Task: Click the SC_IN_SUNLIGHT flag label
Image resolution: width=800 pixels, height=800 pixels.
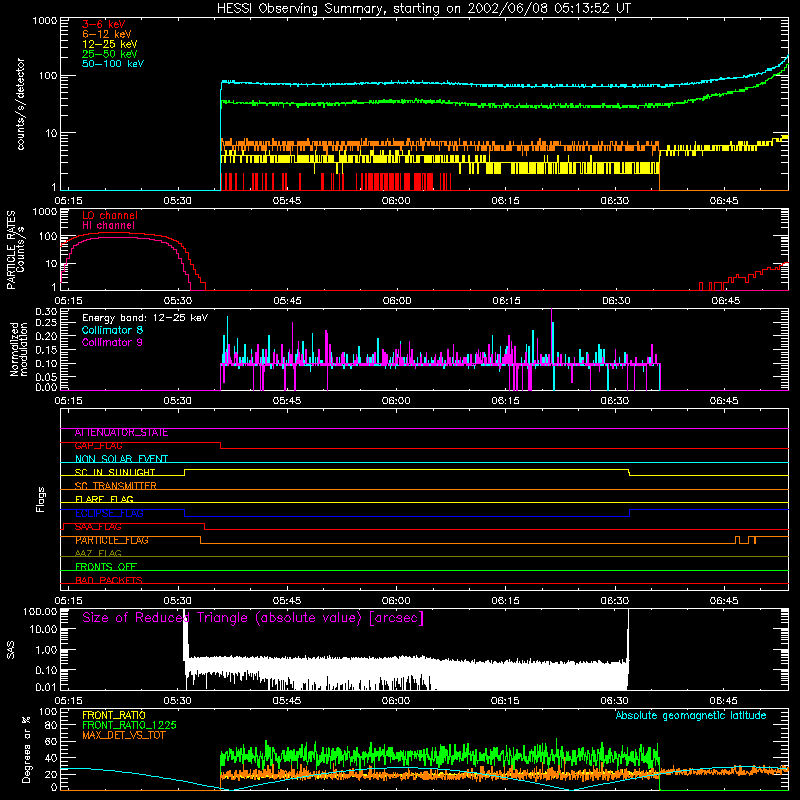Action: pos(115,472)
